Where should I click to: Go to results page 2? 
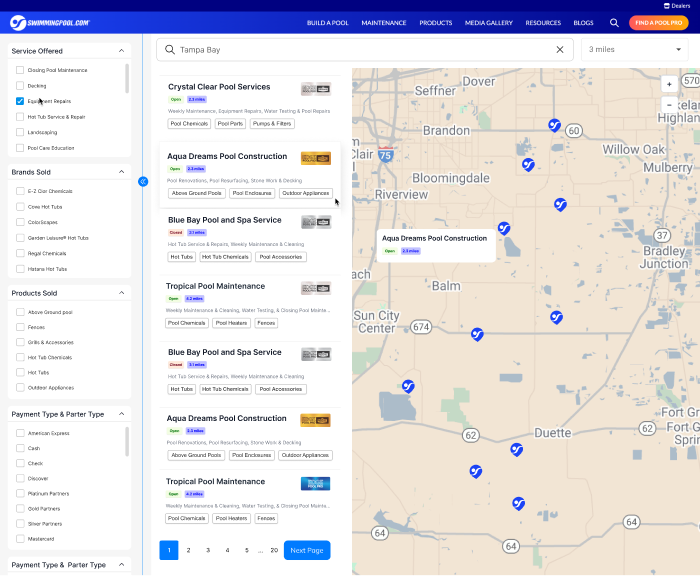coord(188,550)
